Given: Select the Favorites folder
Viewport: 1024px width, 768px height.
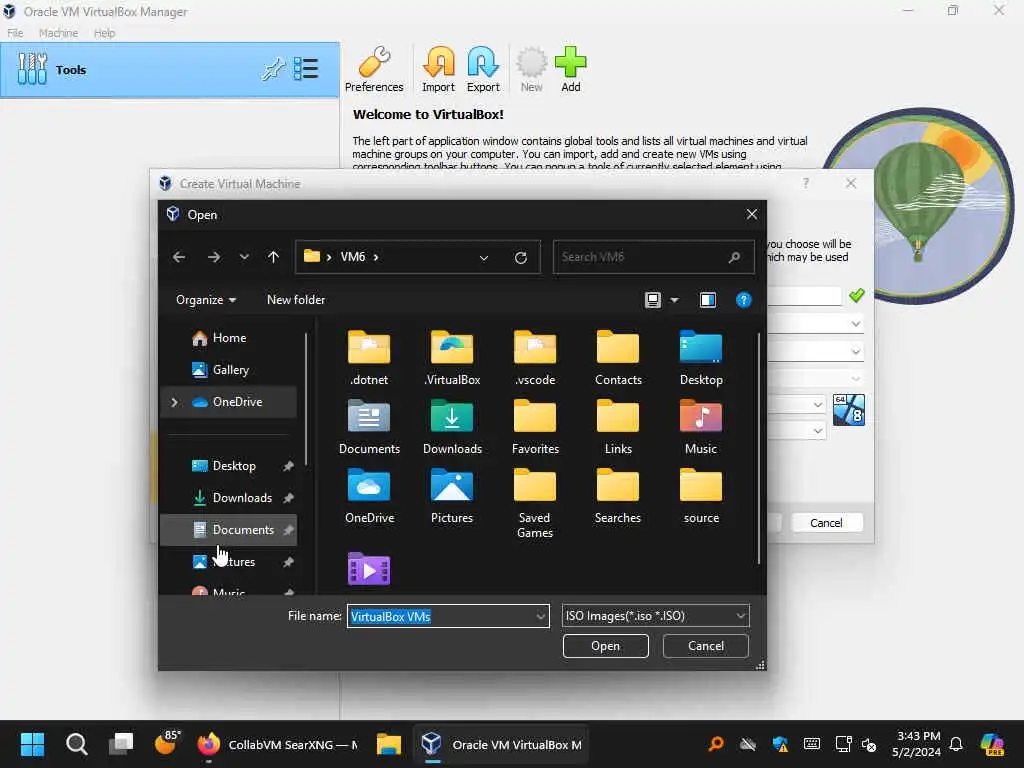Looking at the screenshot, I should pos(535,426).
